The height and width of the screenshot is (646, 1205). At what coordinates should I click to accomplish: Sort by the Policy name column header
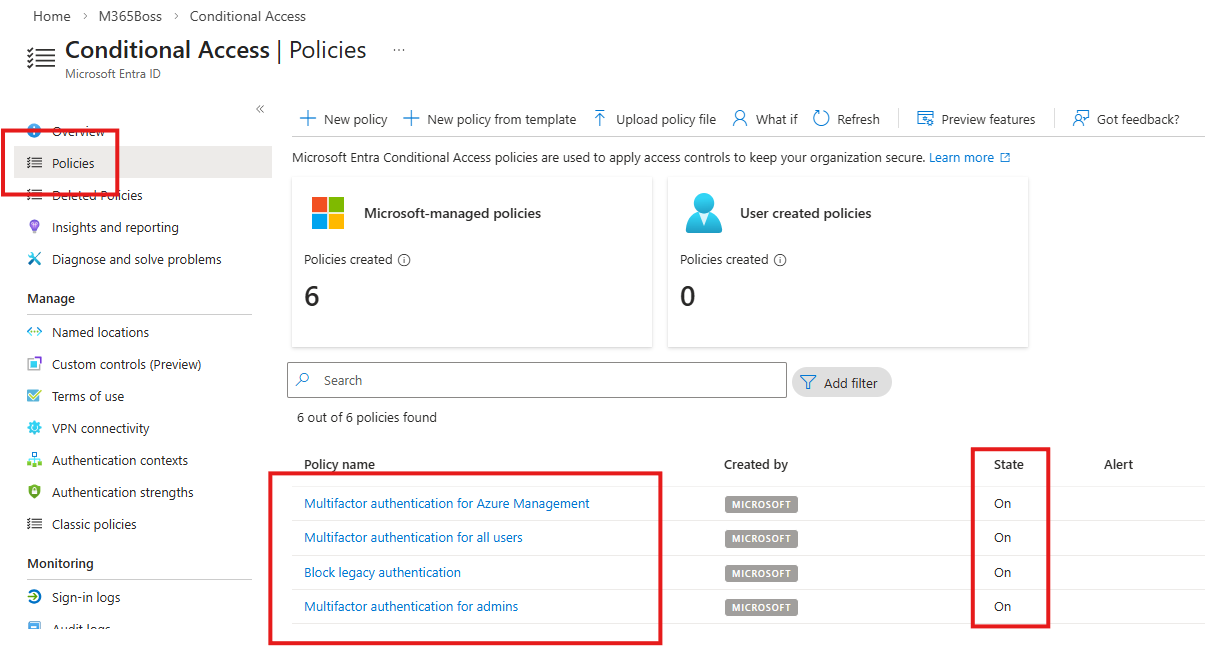pyautogui.click(x=340, y=465)
